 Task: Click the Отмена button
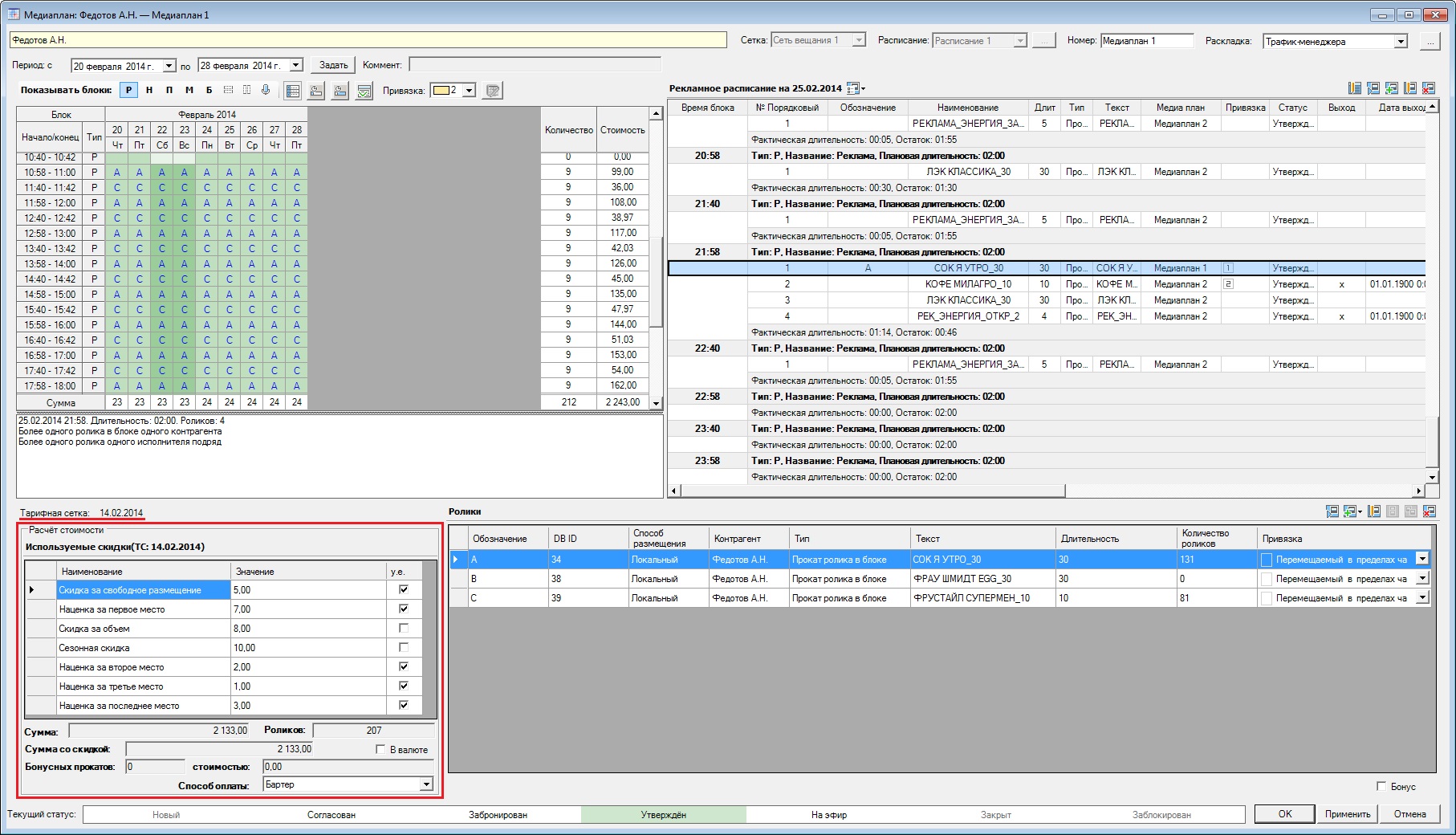pyautogui.click(x=1410, y=813)
